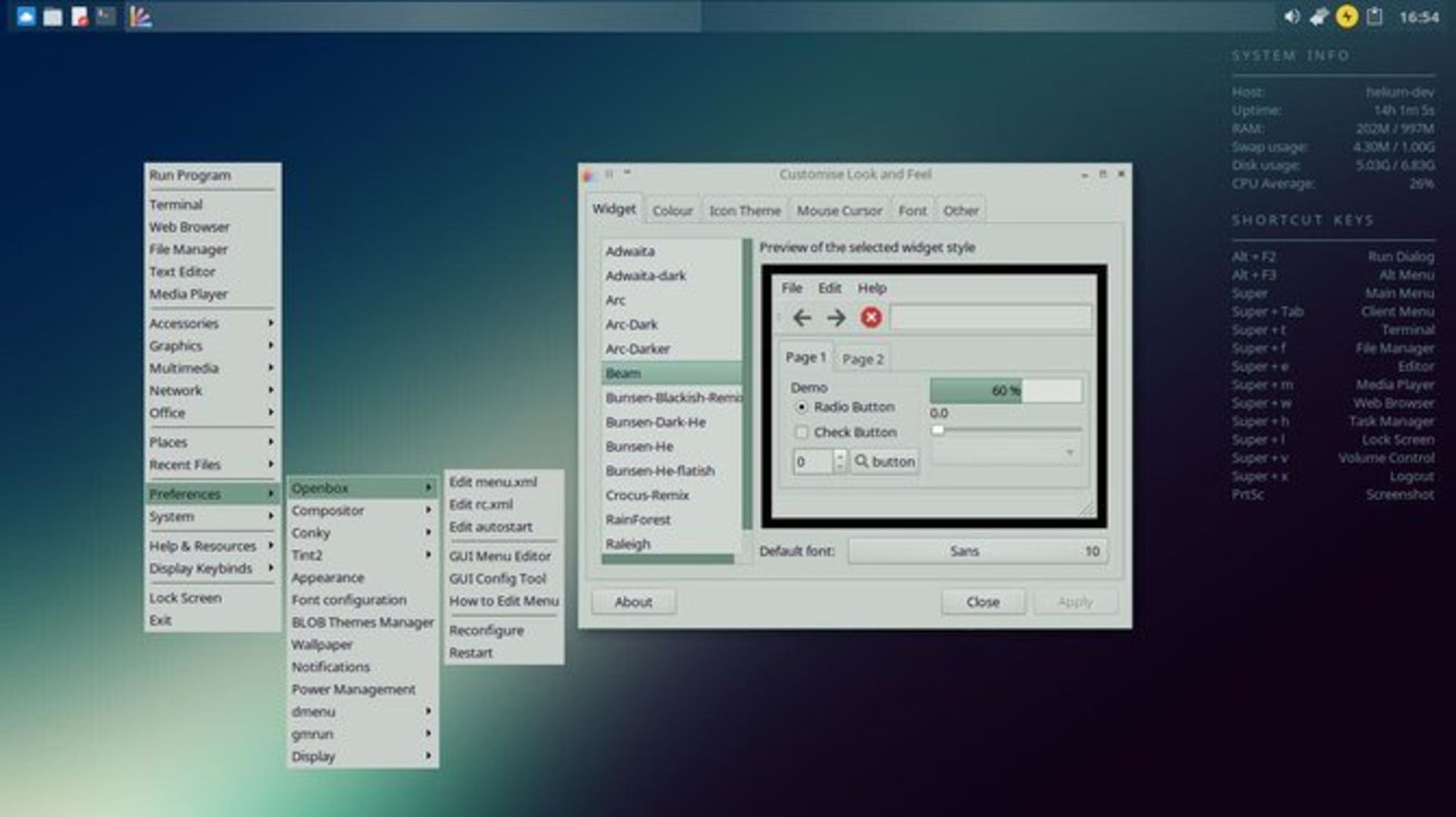Image resolution: width=1456 pixels, height=817 pixels.
Task: Tick the demo Check Button
Action: pos(846,432)
